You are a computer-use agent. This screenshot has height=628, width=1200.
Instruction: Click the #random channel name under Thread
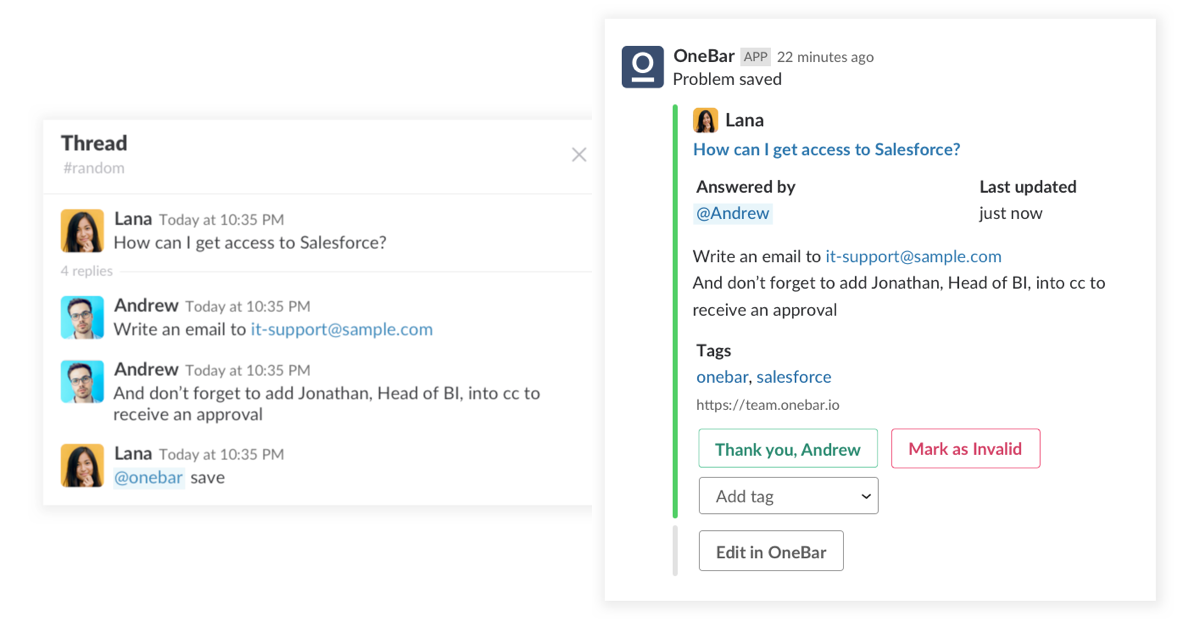pos(94,168)
